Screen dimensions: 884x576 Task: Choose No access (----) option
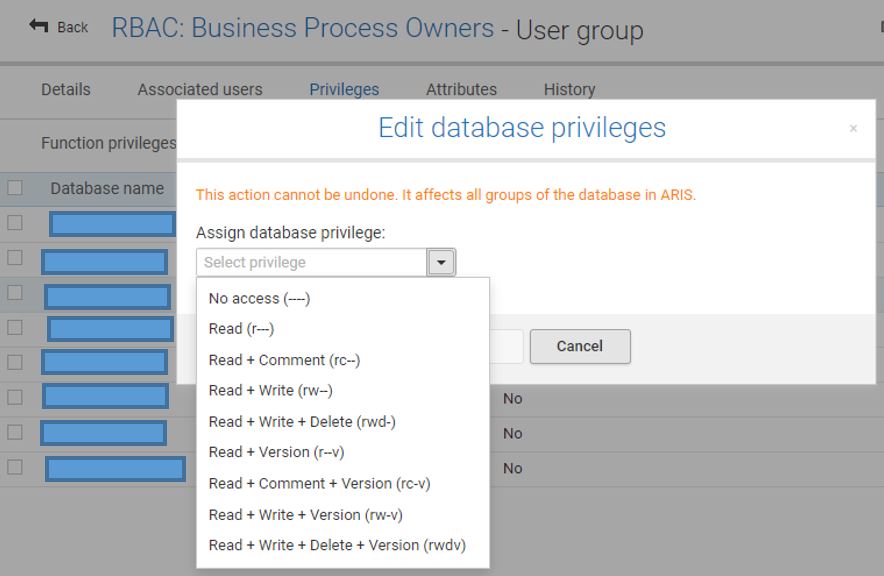tap(259, 298)
